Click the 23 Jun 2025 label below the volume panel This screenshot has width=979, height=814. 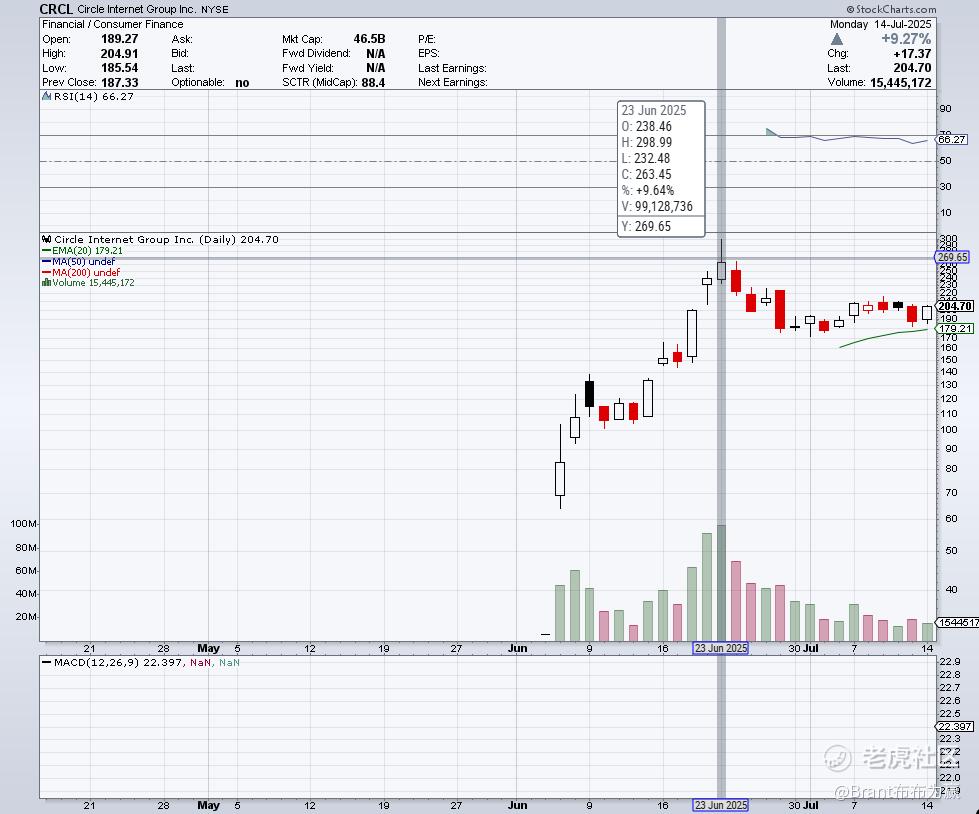coord(721,648)
